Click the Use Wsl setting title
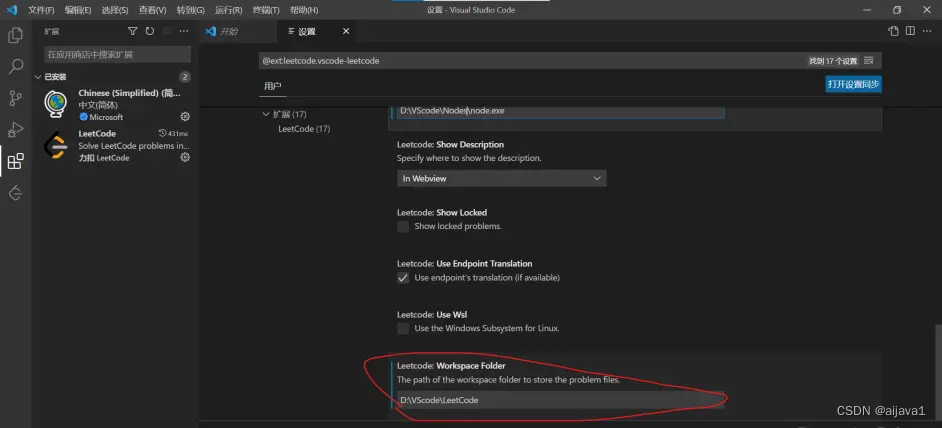Image resolution: width=942 pixels, height=428 pixels. pyautogui.click(x=432, y=315)
